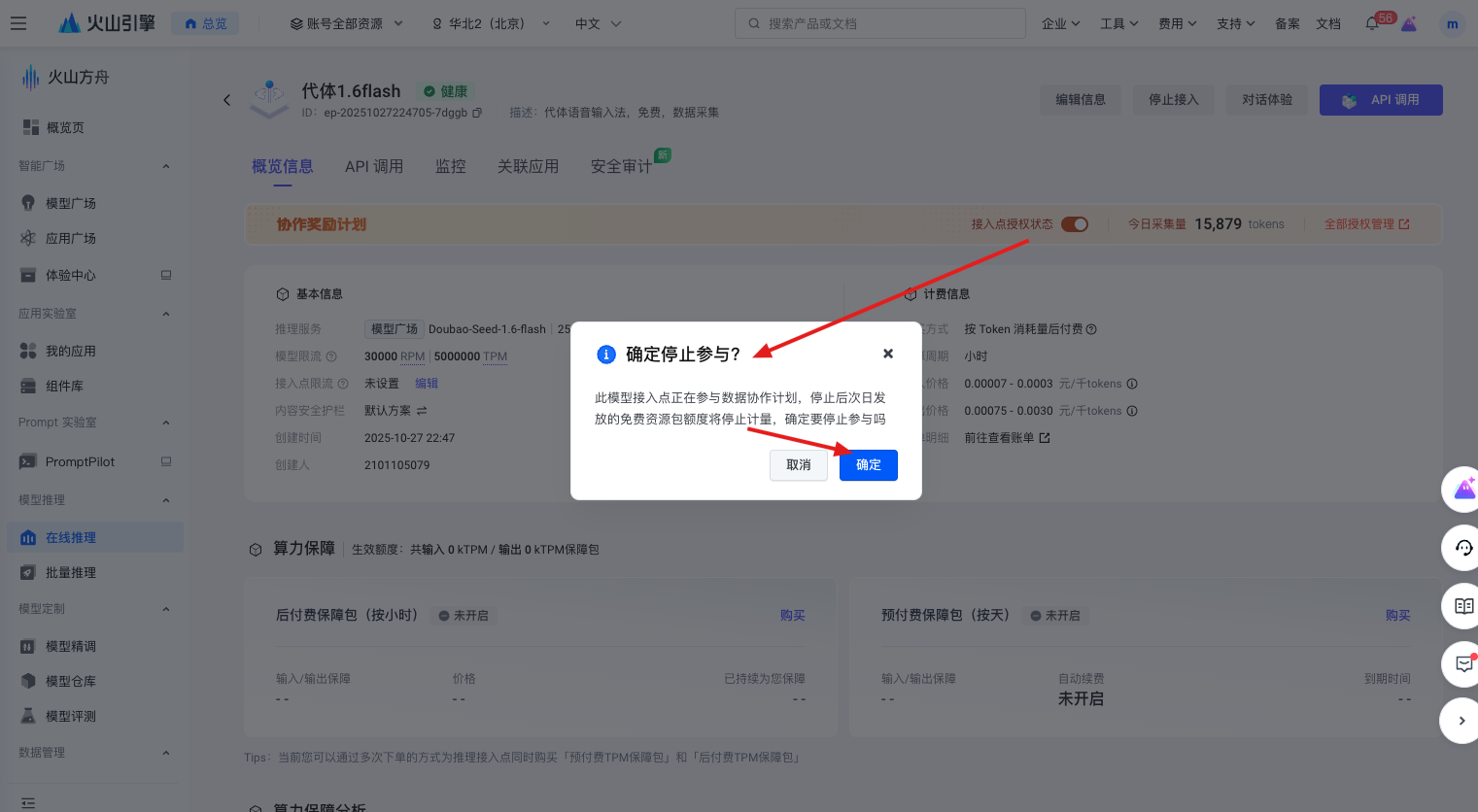Click the 取消 button in dialog
Viewport: 1478px width, 812px height.
coord(799,465)
